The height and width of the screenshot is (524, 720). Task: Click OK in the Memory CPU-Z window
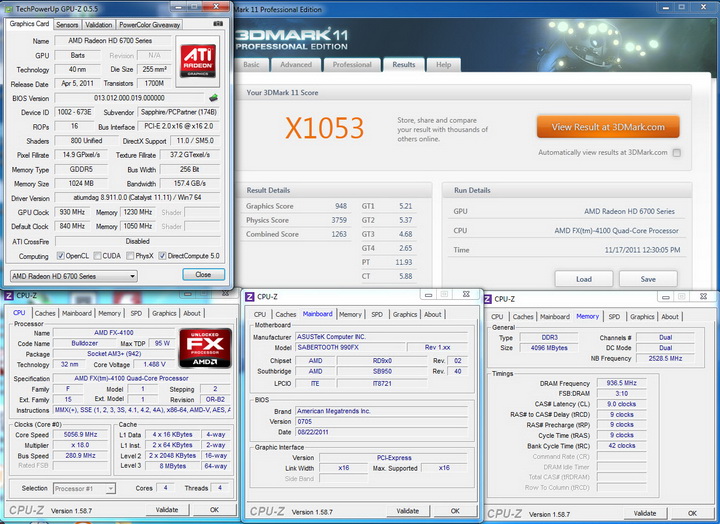pos(692,513)
